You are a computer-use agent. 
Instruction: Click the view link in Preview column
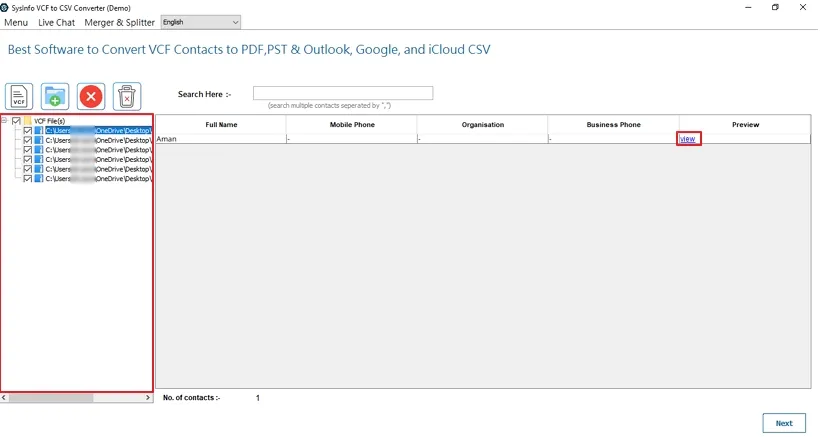pos(688,139)
